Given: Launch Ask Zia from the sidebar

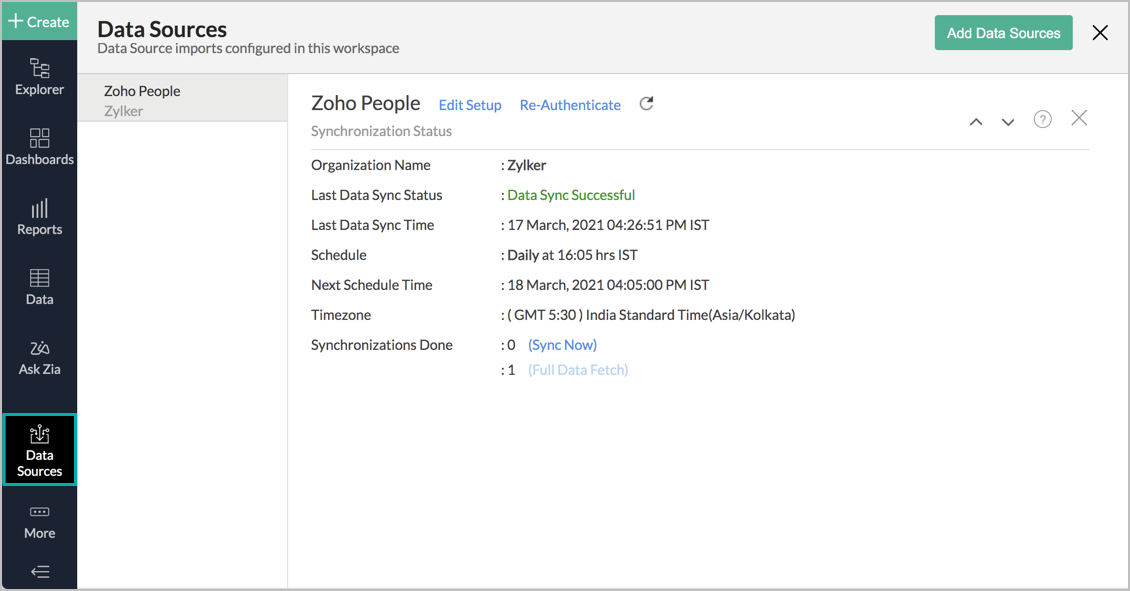Looking at the screenshot, I should [39, 355].
